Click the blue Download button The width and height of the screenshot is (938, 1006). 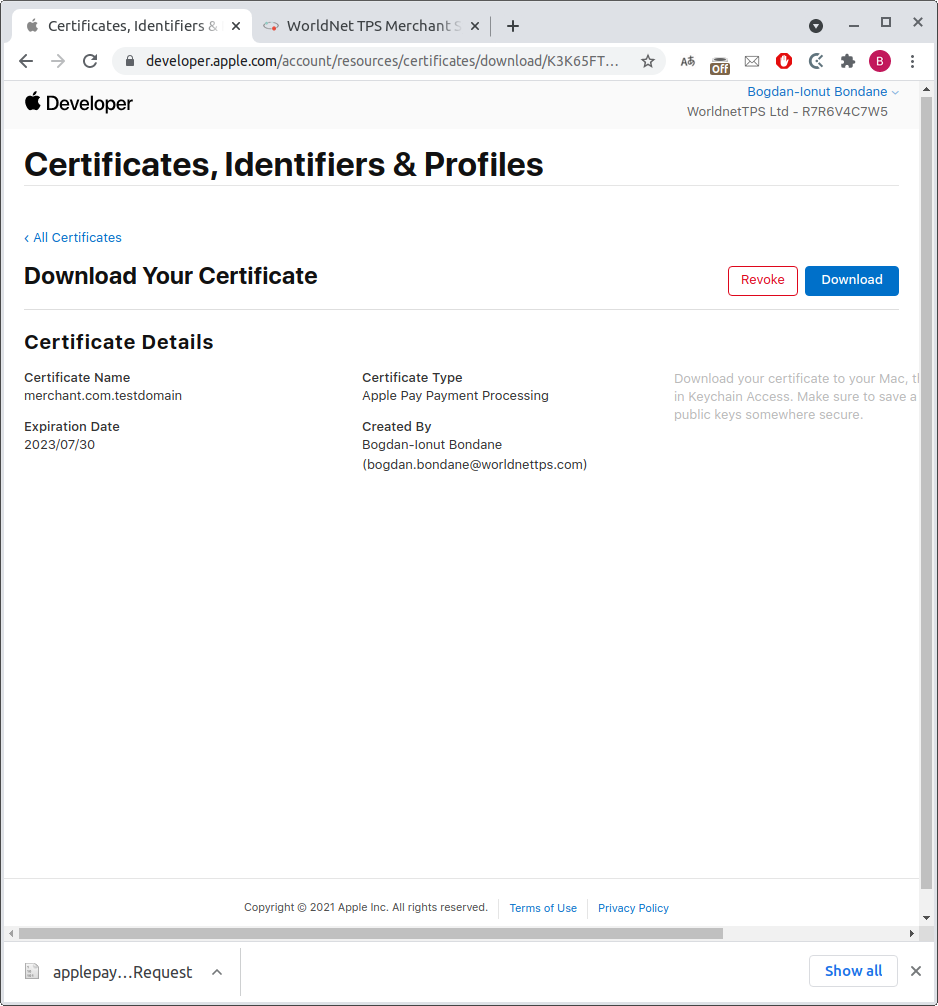tap(851, 280)
